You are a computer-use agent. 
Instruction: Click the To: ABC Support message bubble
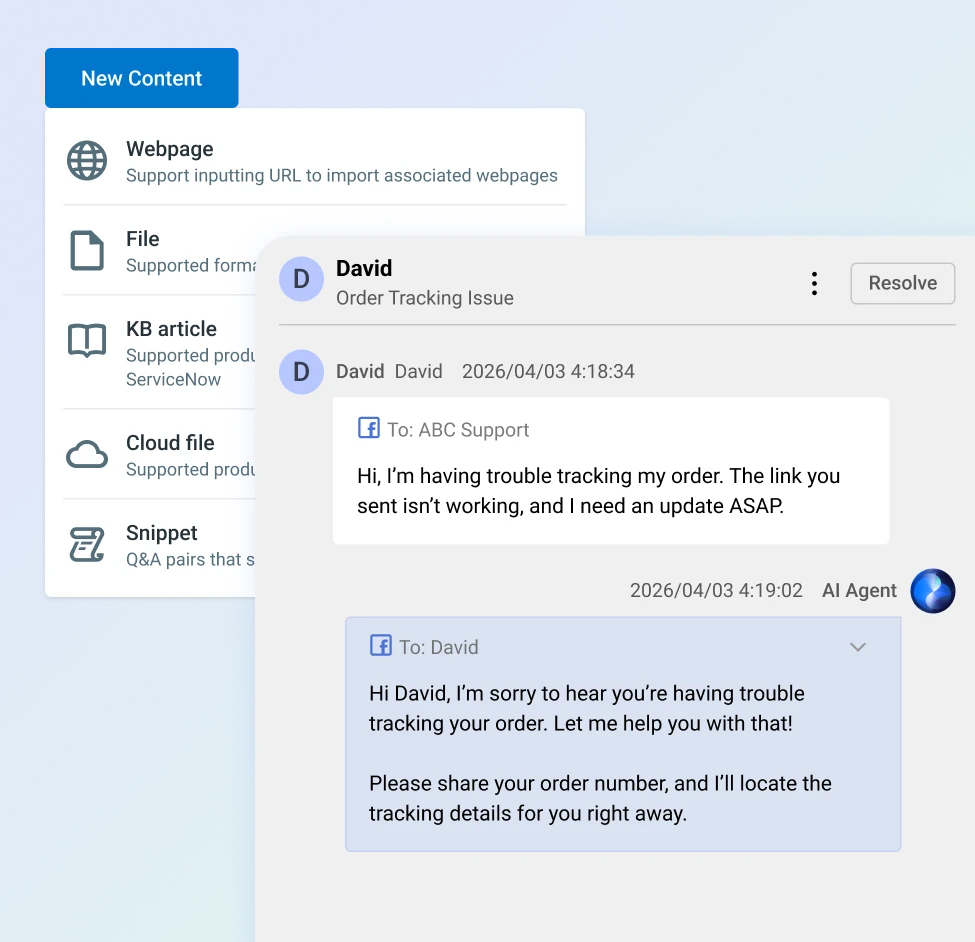click(x=611, y=470)
